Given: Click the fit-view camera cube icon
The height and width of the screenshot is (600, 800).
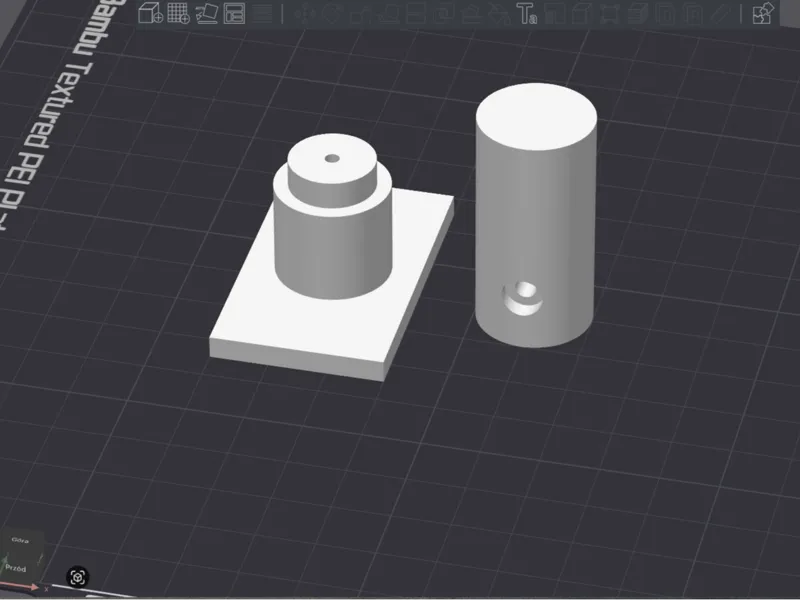Looking at the screenshot, I should 78,577.
